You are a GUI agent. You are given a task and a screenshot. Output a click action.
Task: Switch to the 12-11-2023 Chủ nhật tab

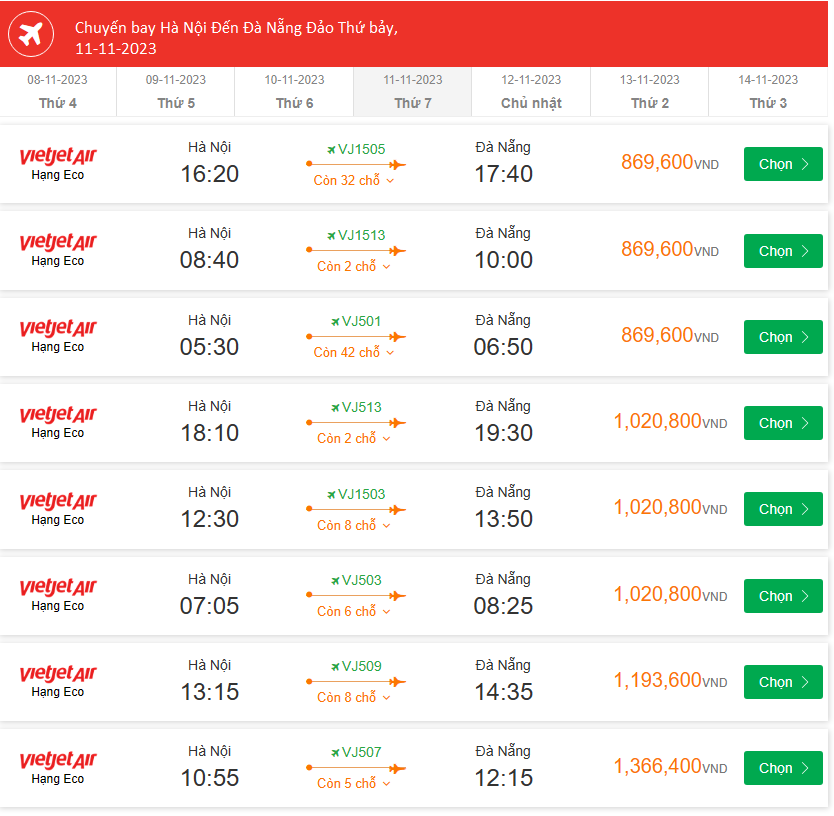pyautogui.click(x=531, y=92)
